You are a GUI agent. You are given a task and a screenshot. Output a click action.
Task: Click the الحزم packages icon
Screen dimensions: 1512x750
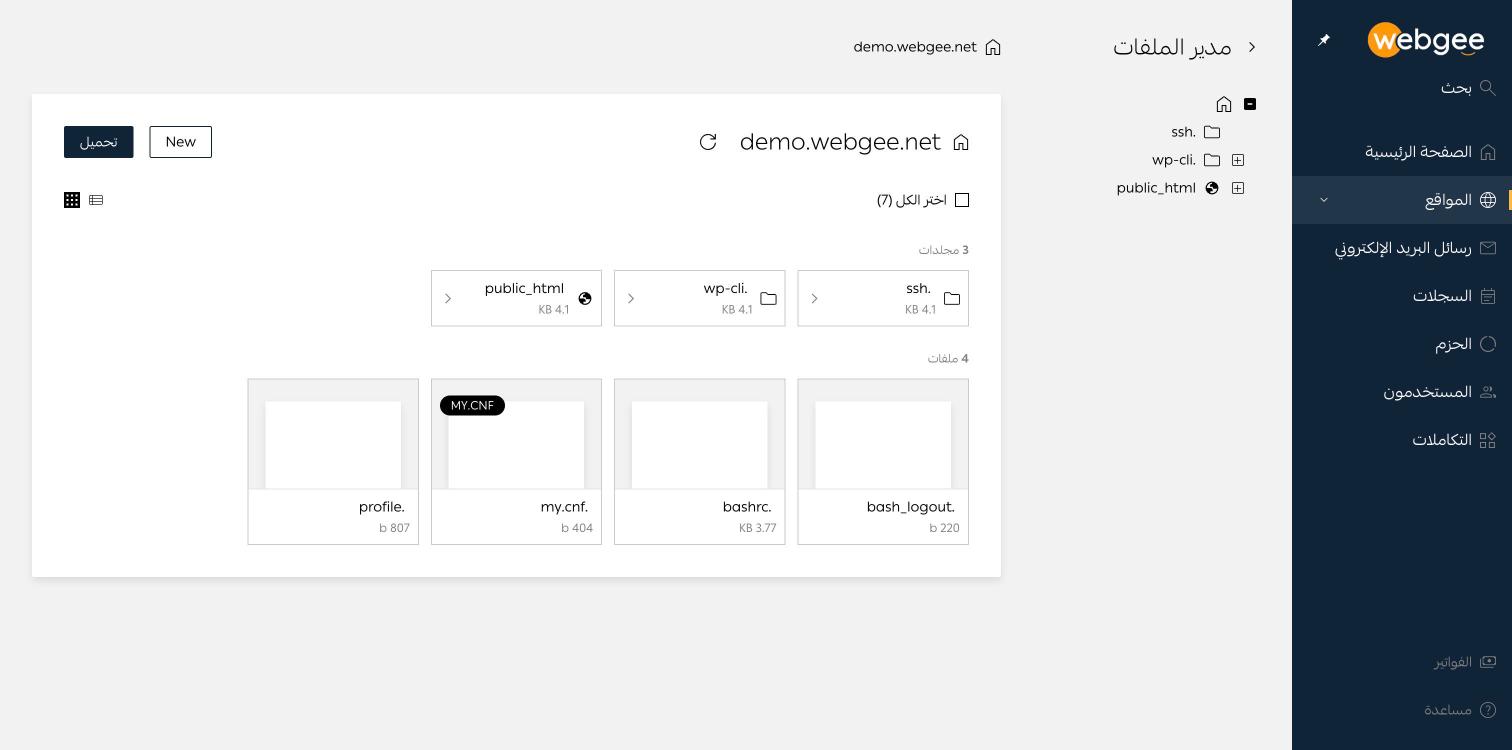1488,344
